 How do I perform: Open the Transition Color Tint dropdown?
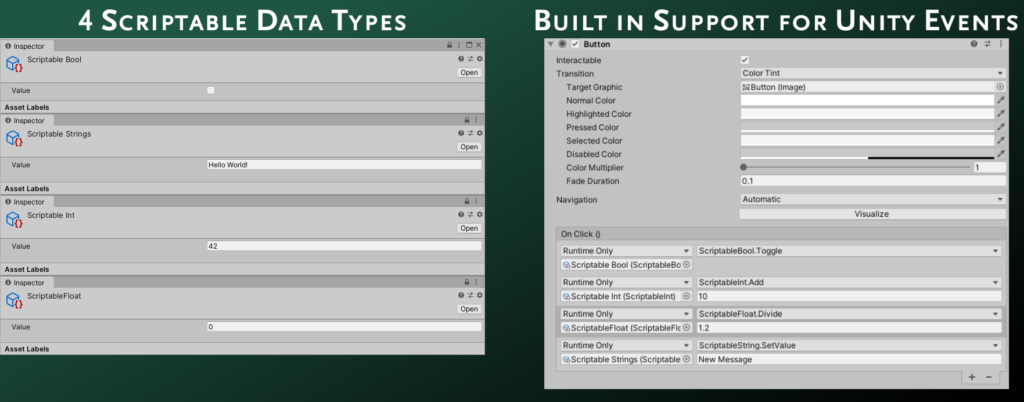pos(872,73)
